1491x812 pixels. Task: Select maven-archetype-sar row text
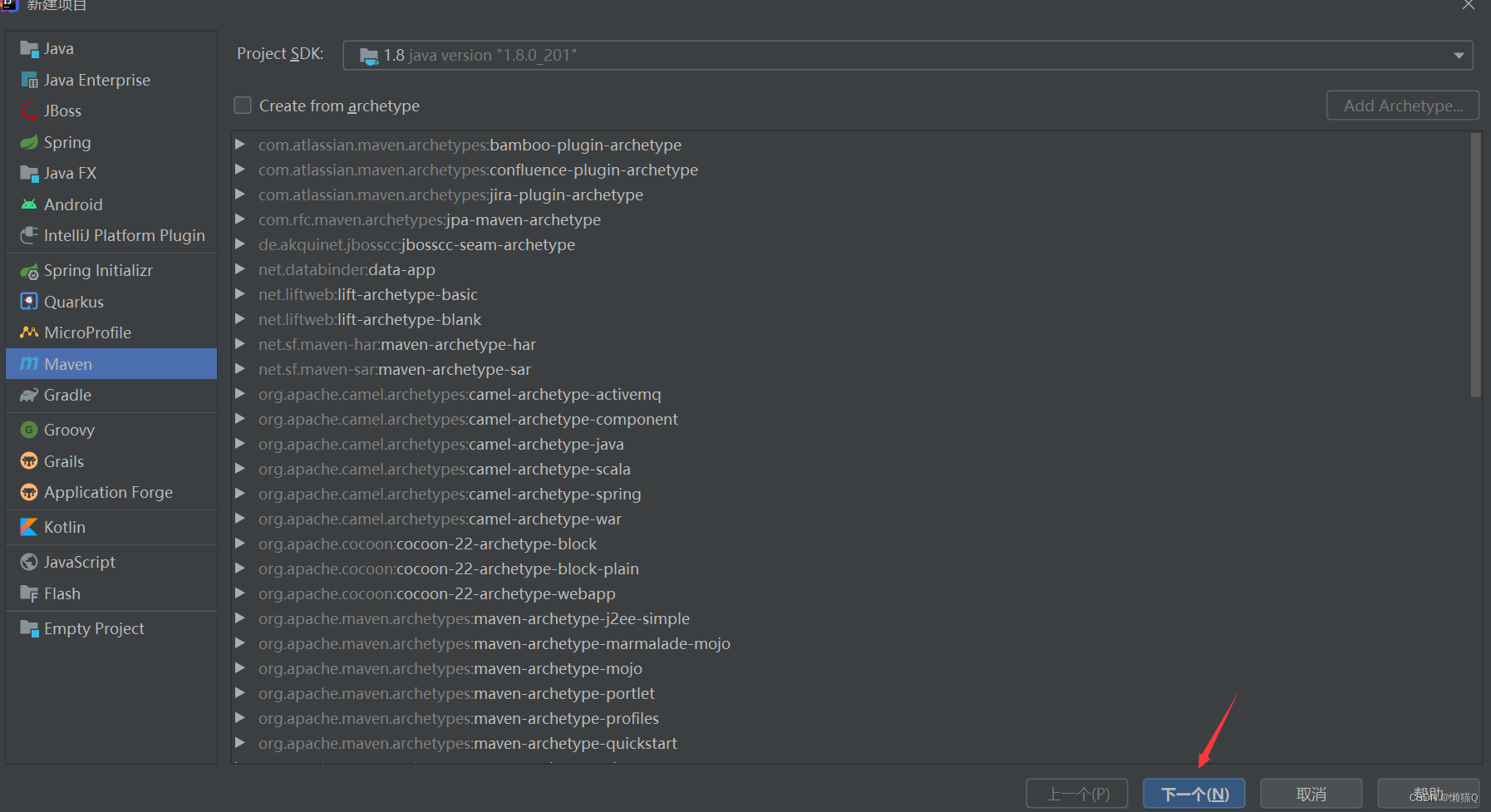pos(395,369)
